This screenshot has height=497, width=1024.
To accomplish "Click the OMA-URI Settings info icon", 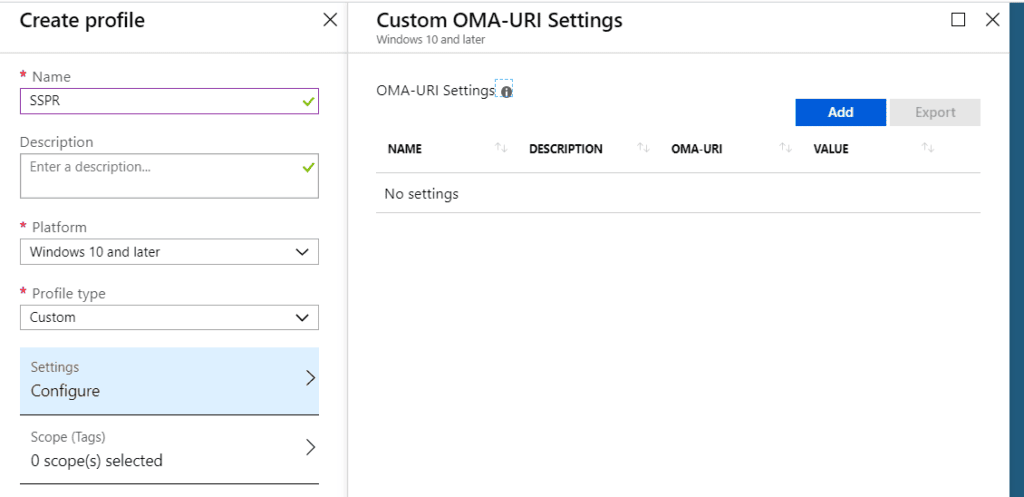I will coord(505,92).
